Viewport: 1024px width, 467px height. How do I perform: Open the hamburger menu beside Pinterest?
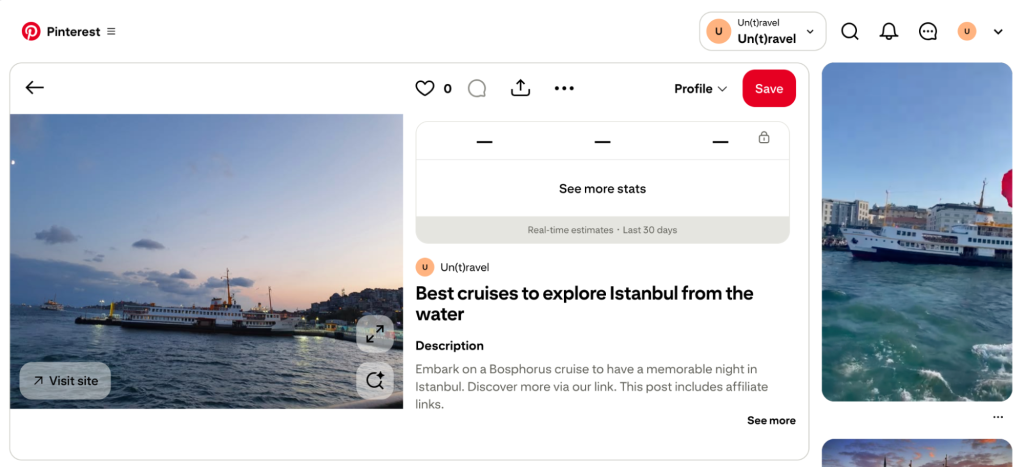[x=111, y=31]
